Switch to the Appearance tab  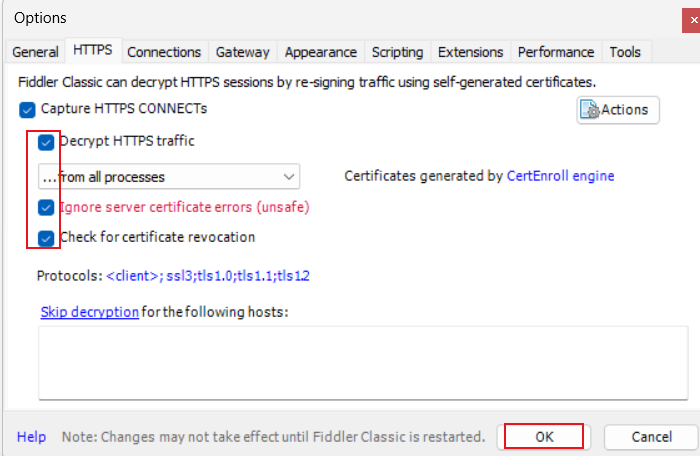[321, 52]
